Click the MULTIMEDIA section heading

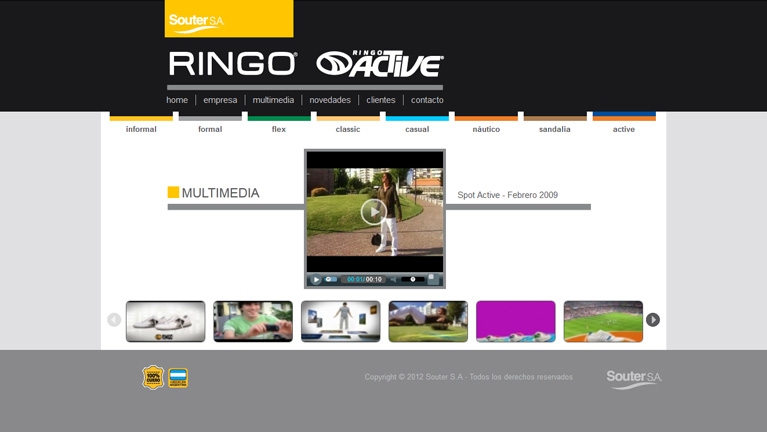click(220, 193)
